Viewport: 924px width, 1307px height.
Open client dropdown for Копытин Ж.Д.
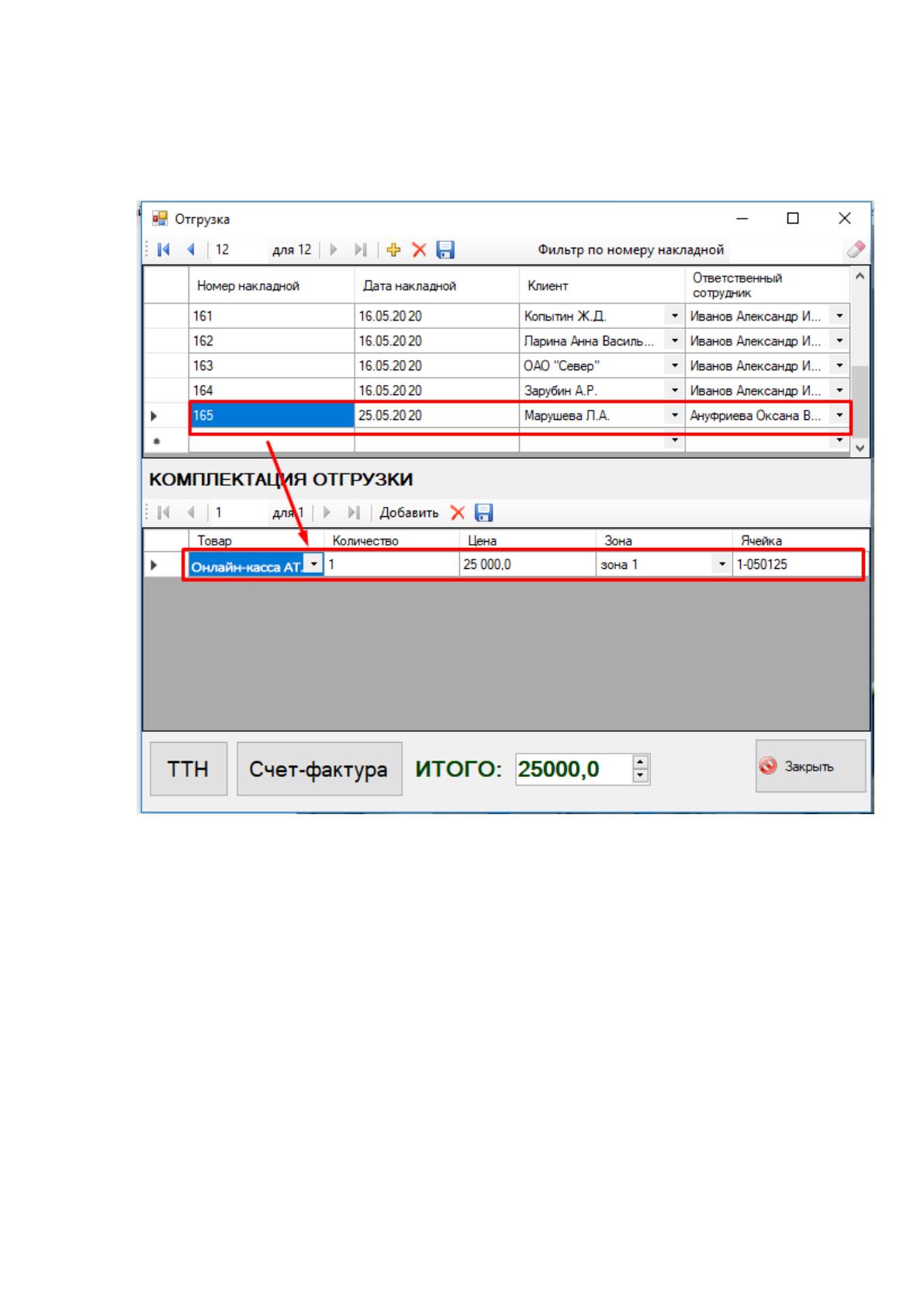[675, 316]
